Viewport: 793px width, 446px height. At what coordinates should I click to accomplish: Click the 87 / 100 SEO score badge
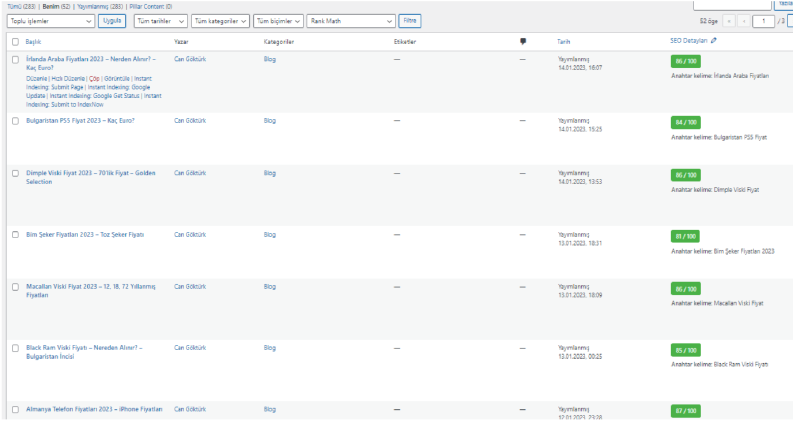coord(685,411)
